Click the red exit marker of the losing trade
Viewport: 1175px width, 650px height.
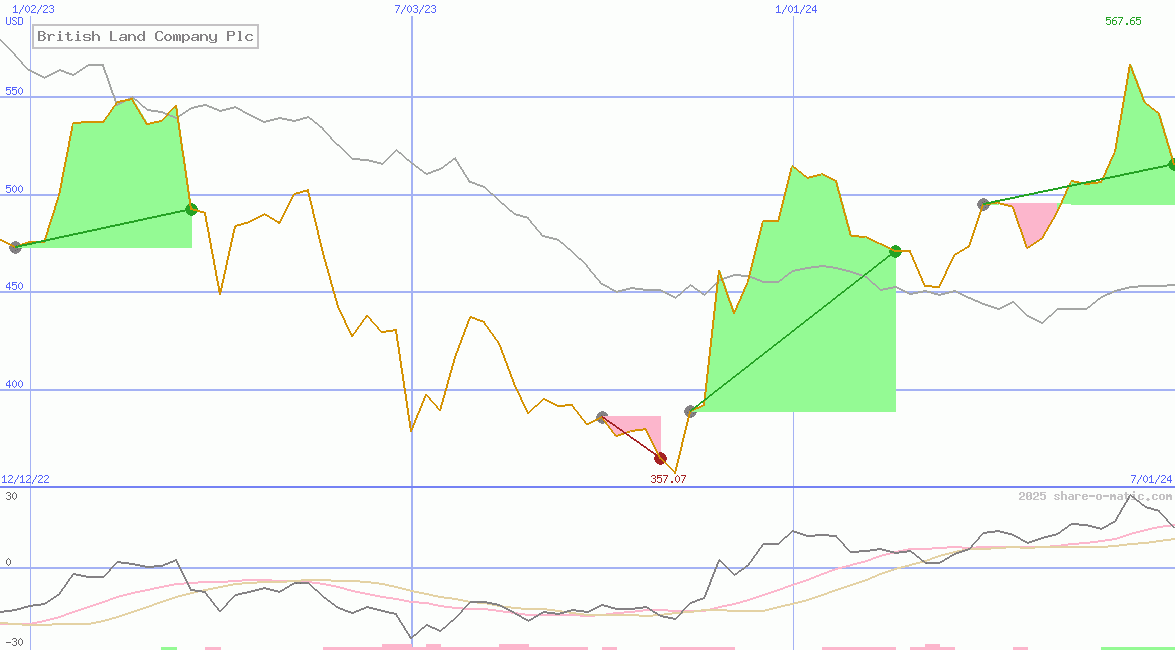[x=660, y=458]
